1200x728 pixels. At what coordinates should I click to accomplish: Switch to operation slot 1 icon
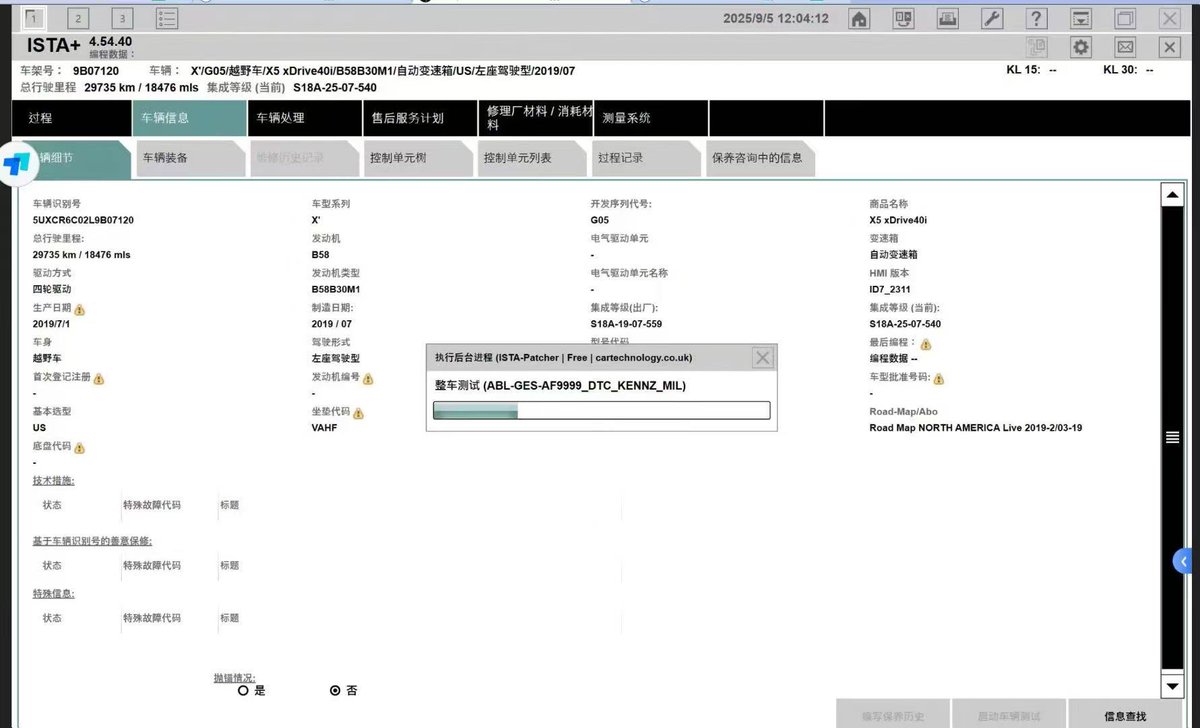(x=33, y=18)
